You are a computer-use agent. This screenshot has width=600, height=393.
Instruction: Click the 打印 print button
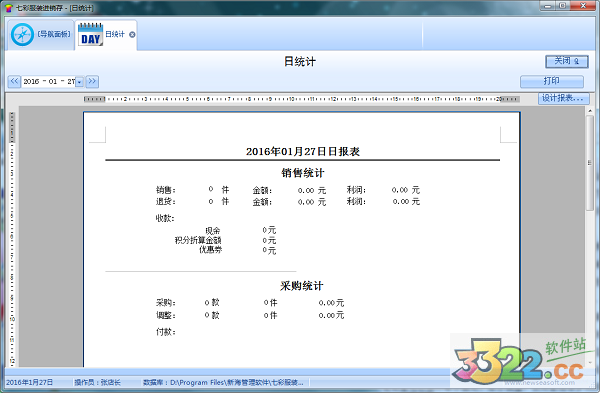point(552,81)
